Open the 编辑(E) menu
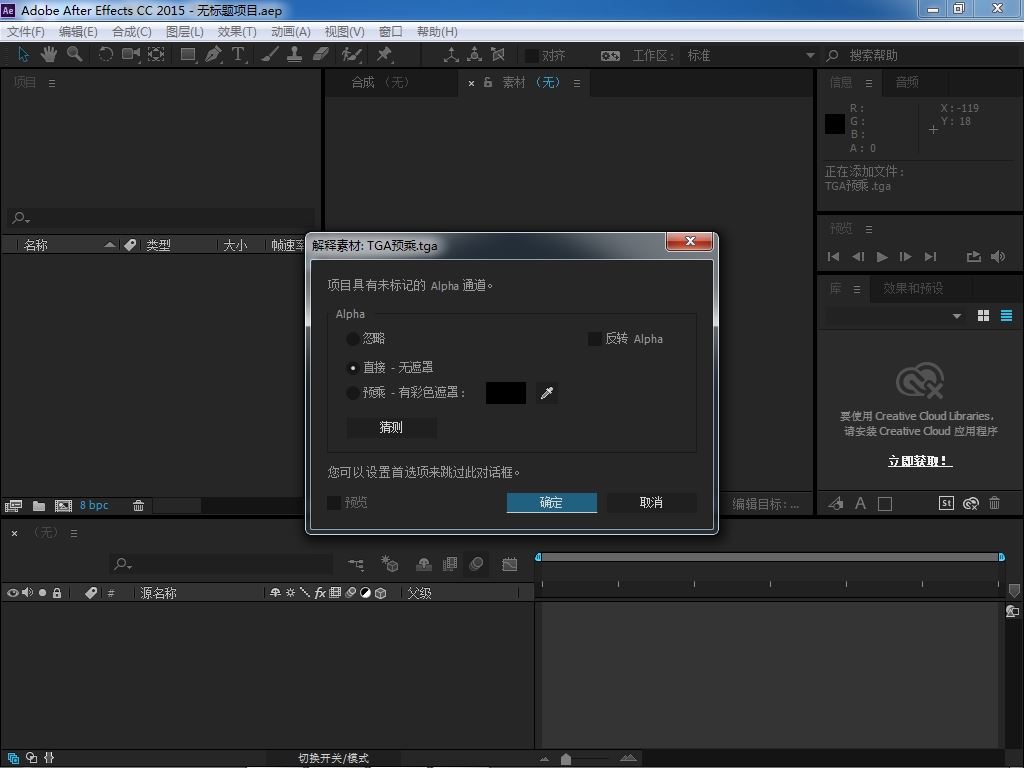 click(x=78, y=31)
